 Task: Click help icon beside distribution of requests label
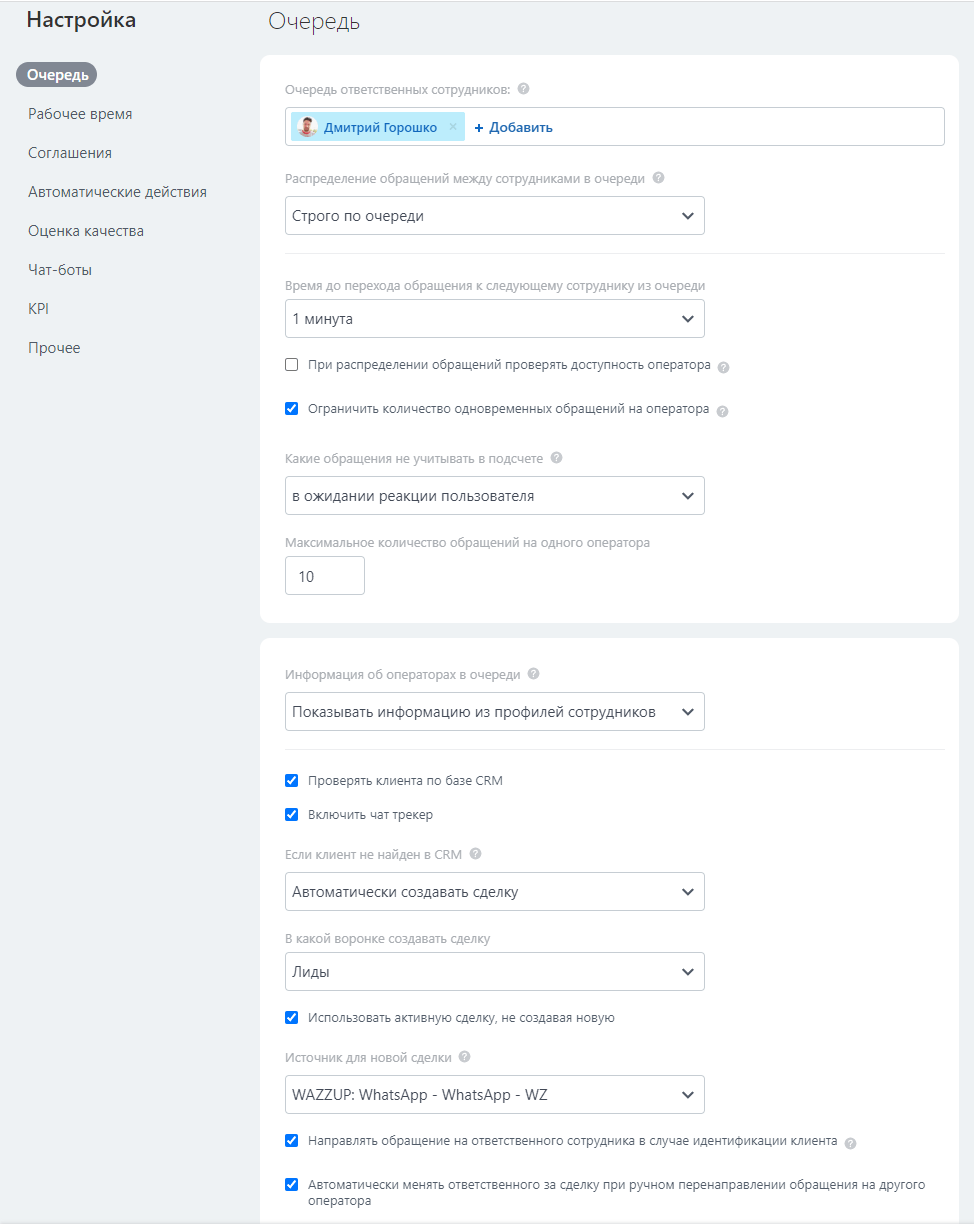tap(658, 178)
